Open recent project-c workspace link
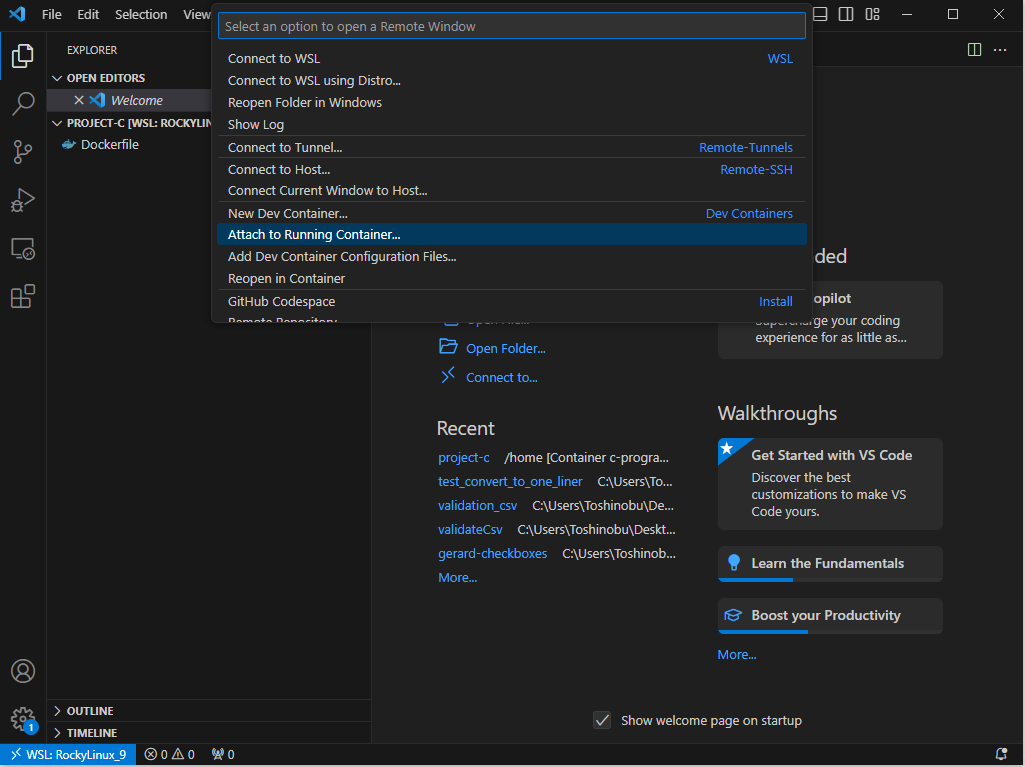Image resolution: width=1025 pixels, height=767 pixels. 463,458
